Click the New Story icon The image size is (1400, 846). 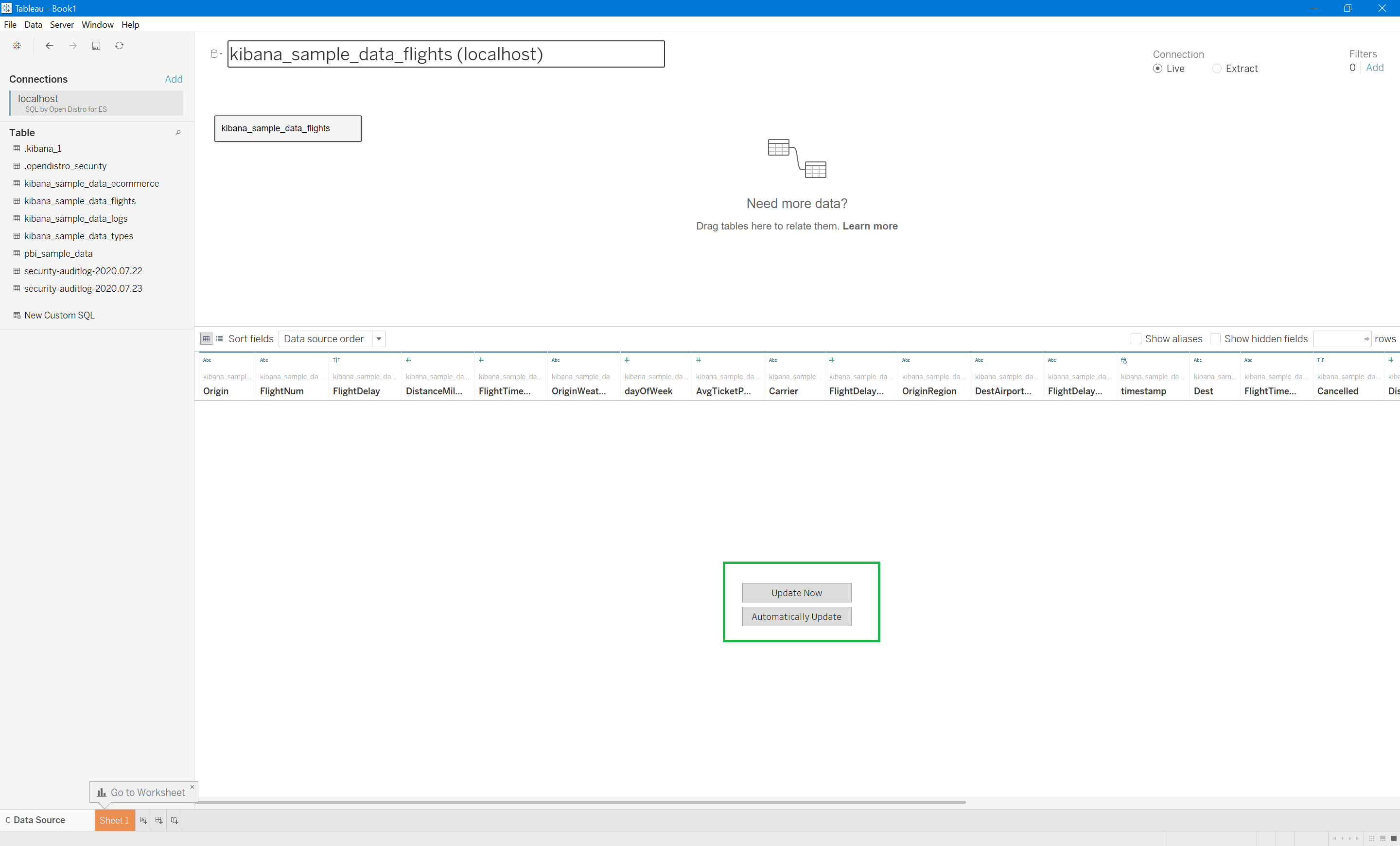point(175,820)
